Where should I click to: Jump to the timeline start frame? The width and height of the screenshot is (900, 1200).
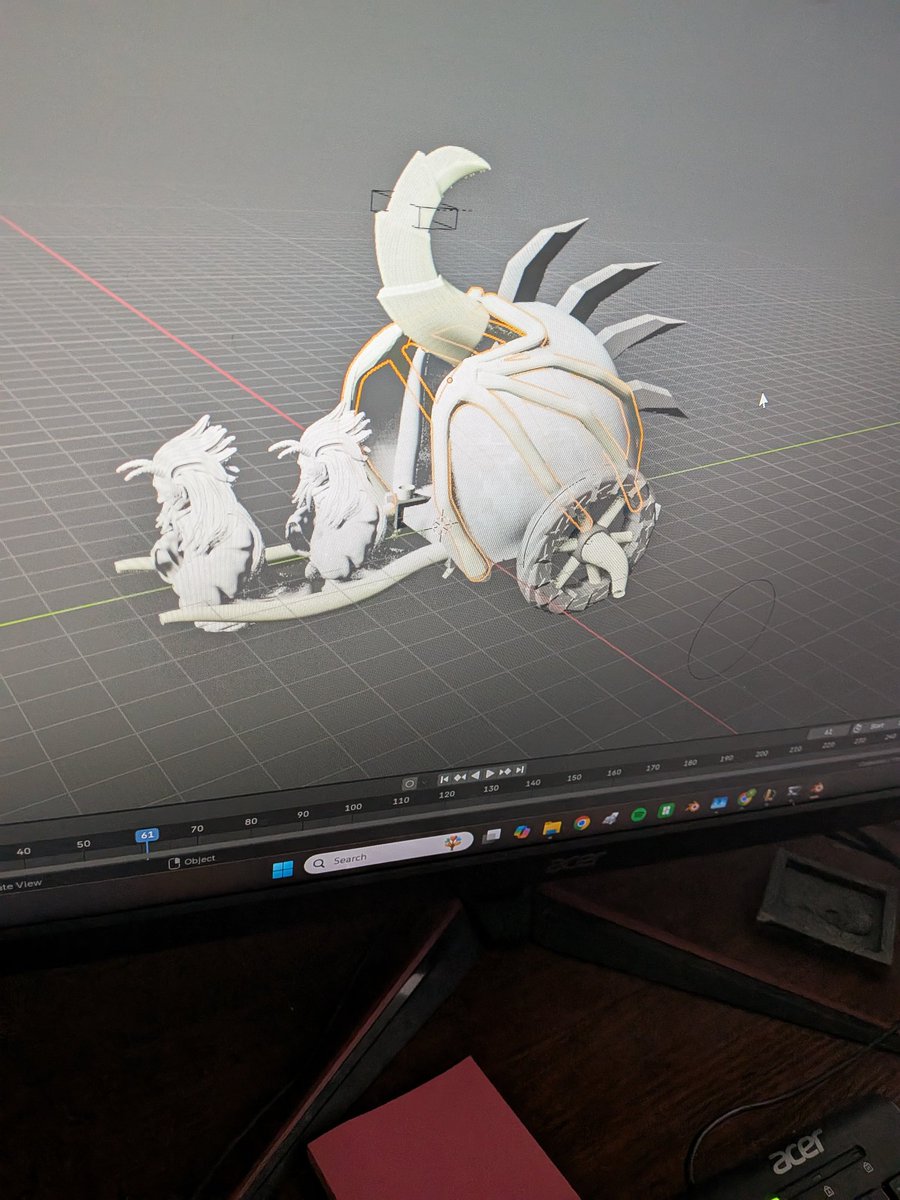tap(444, 779)
